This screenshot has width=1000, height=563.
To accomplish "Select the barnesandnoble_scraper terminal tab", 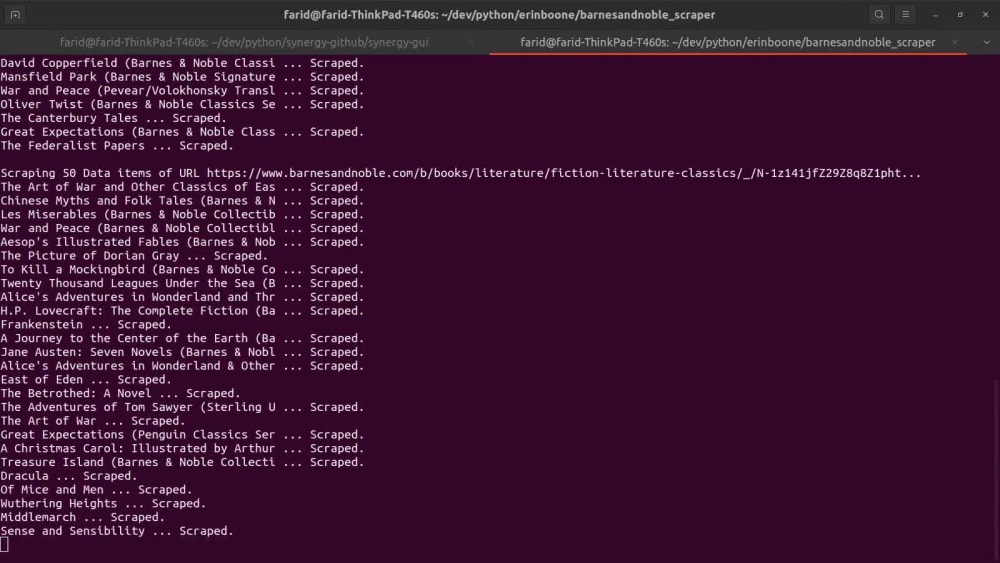I will (728, 42).
